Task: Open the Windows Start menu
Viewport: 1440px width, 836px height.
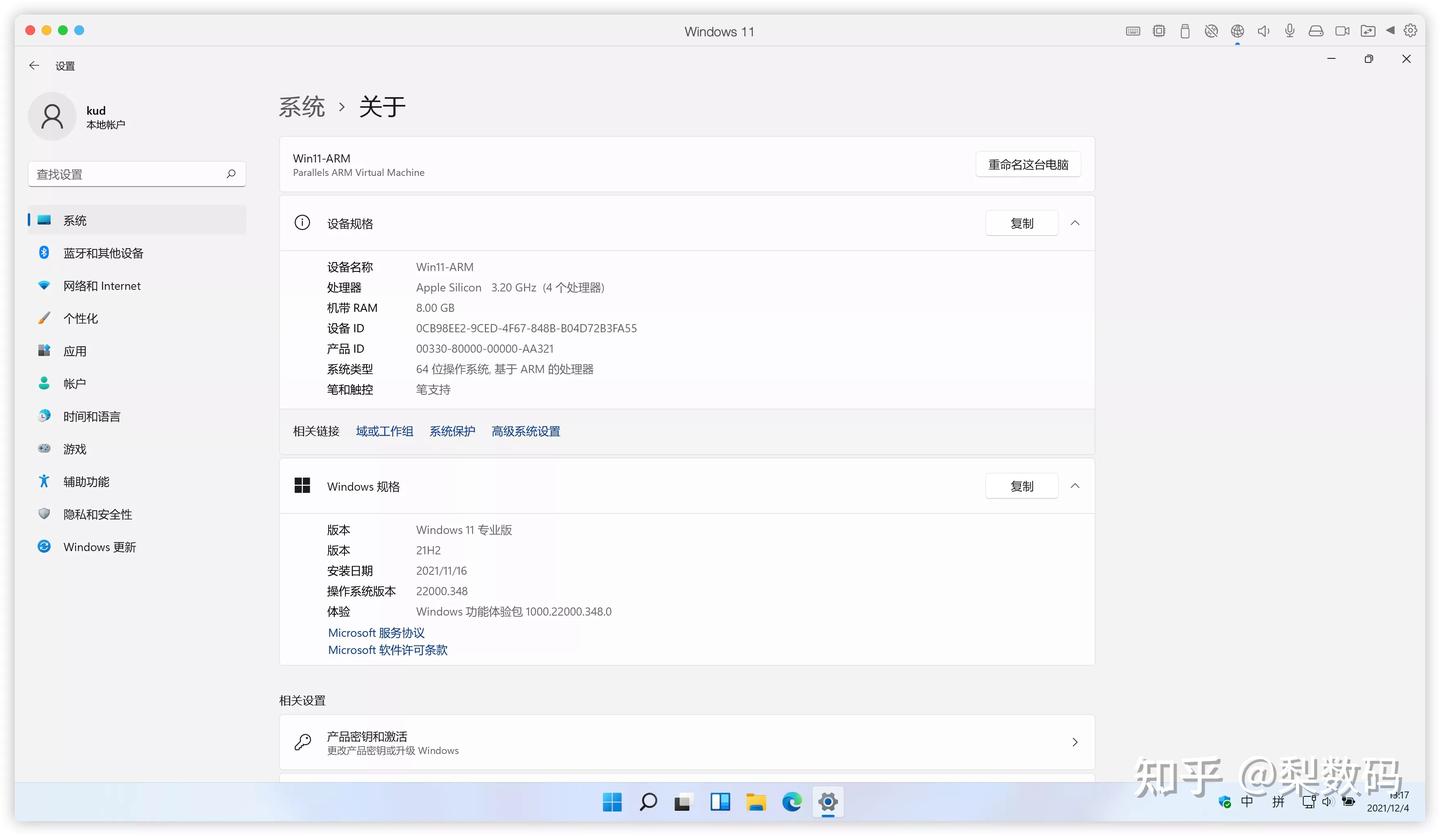Action: tap(612, 801)
